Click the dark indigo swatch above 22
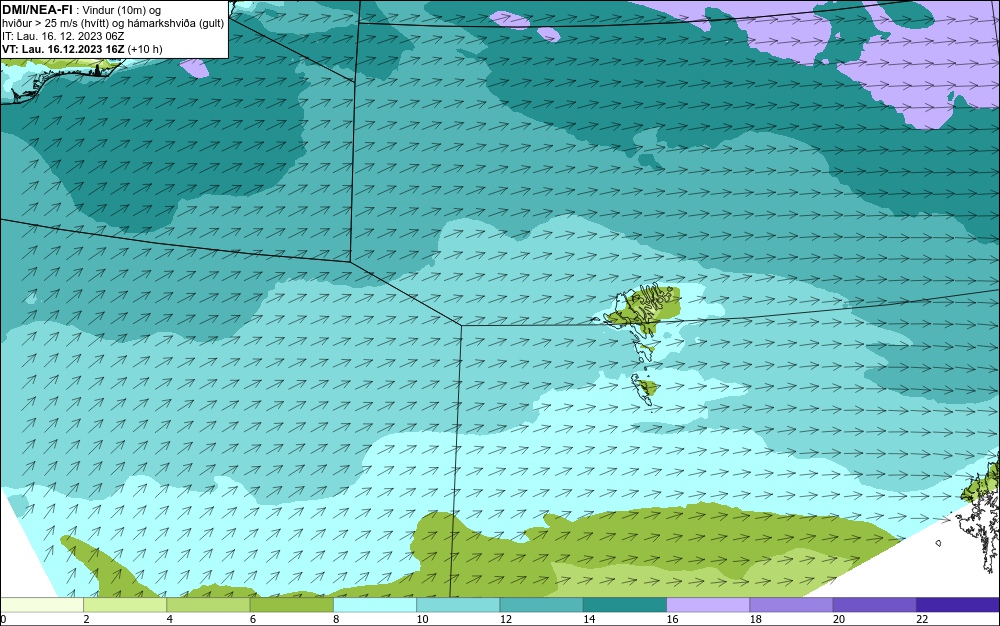The height and width of the screenshot is (626, 1000). coord(958,604)
